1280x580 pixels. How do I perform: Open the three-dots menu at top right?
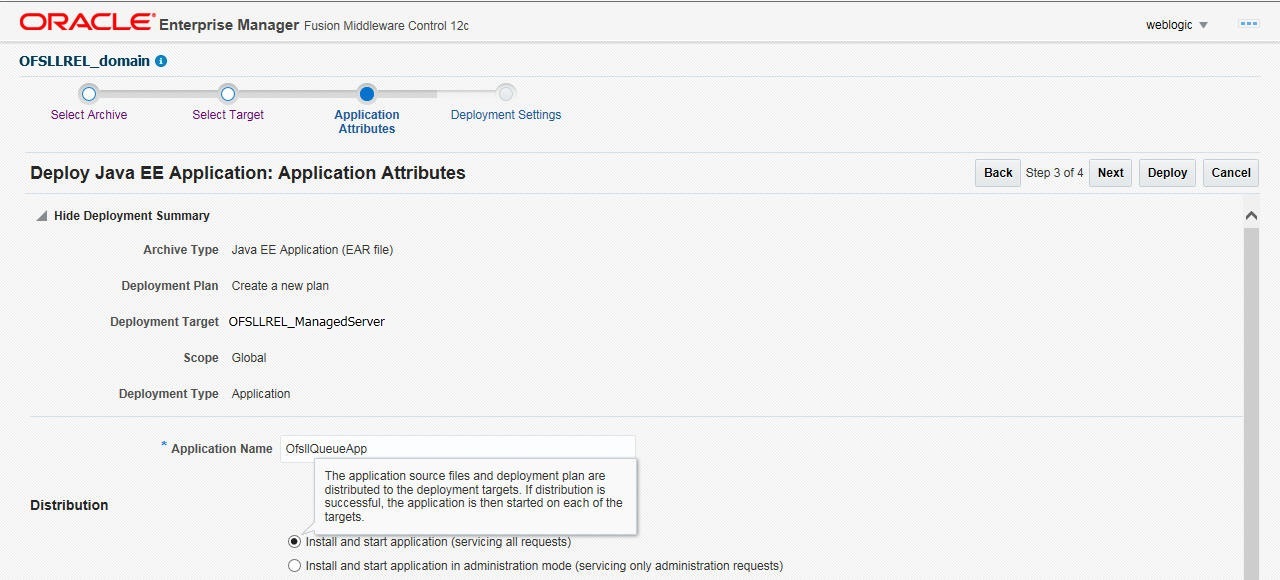click(1249, 24)
